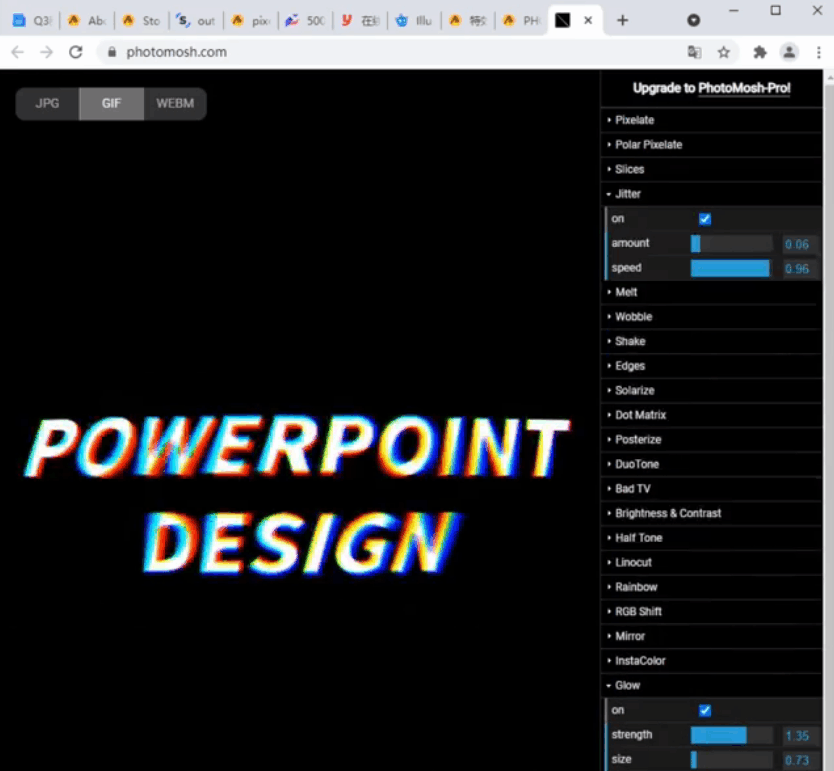Switch to the Sto browser tab
This screenshot has height=771, width=834.
coord(141,21)
